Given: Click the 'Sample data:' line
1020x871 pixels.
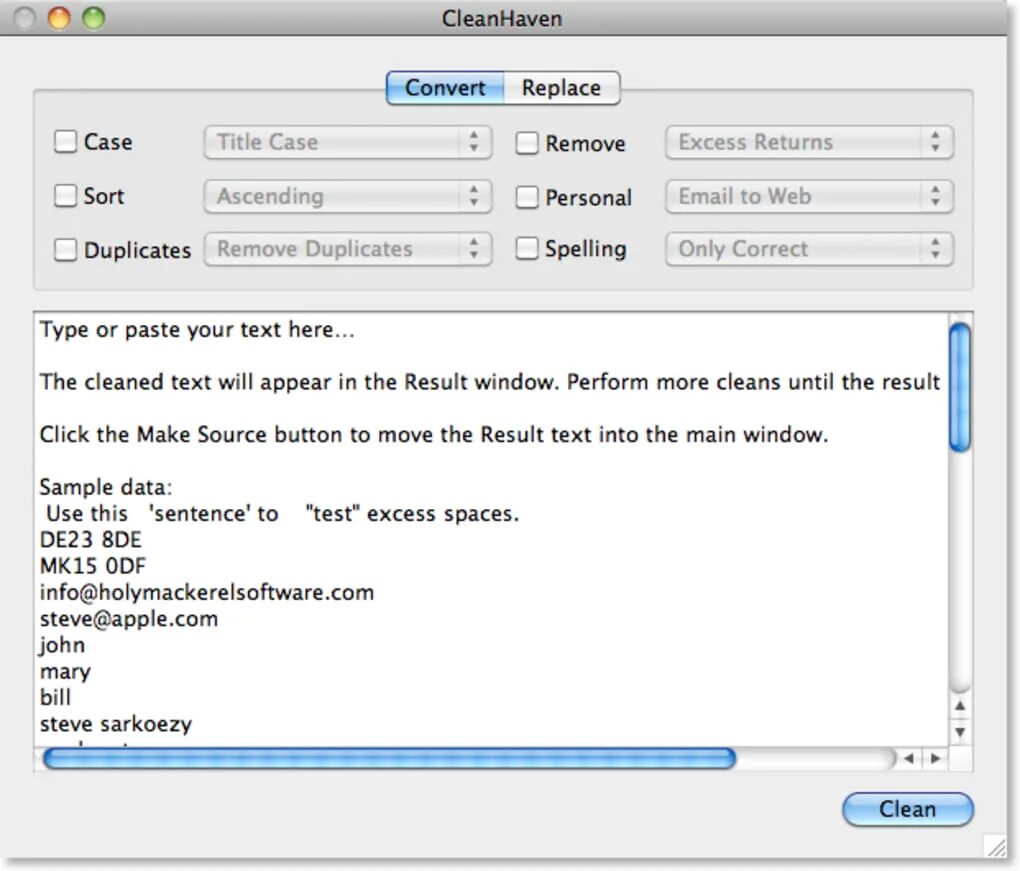Looking at the screenshot, I should point(106,487).
